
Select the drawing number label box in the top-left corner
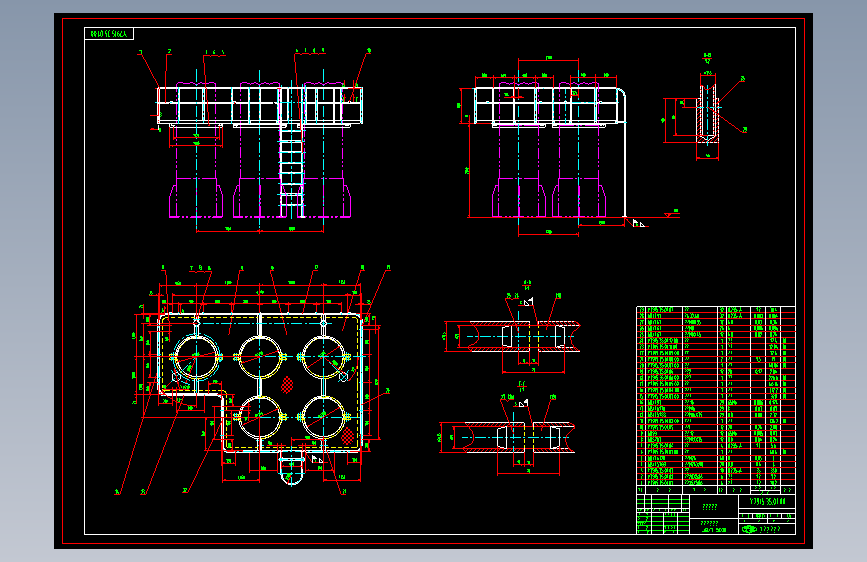point(109,34)
